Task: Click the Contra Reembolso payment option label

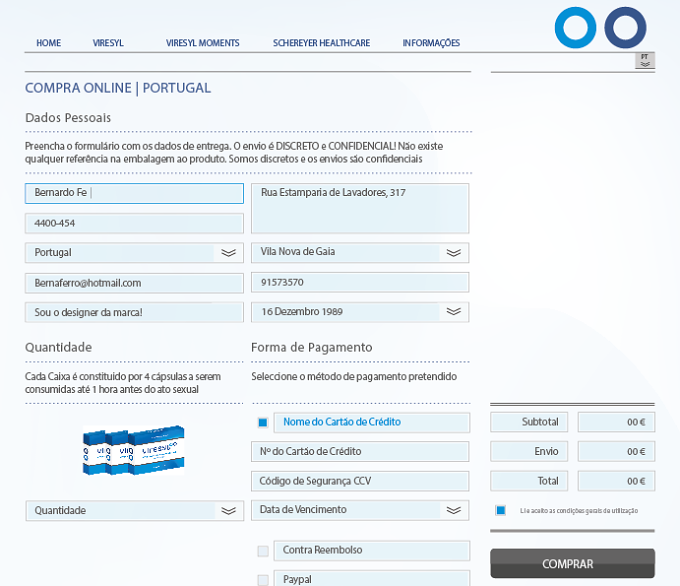Action: click(x=372, y=550)
